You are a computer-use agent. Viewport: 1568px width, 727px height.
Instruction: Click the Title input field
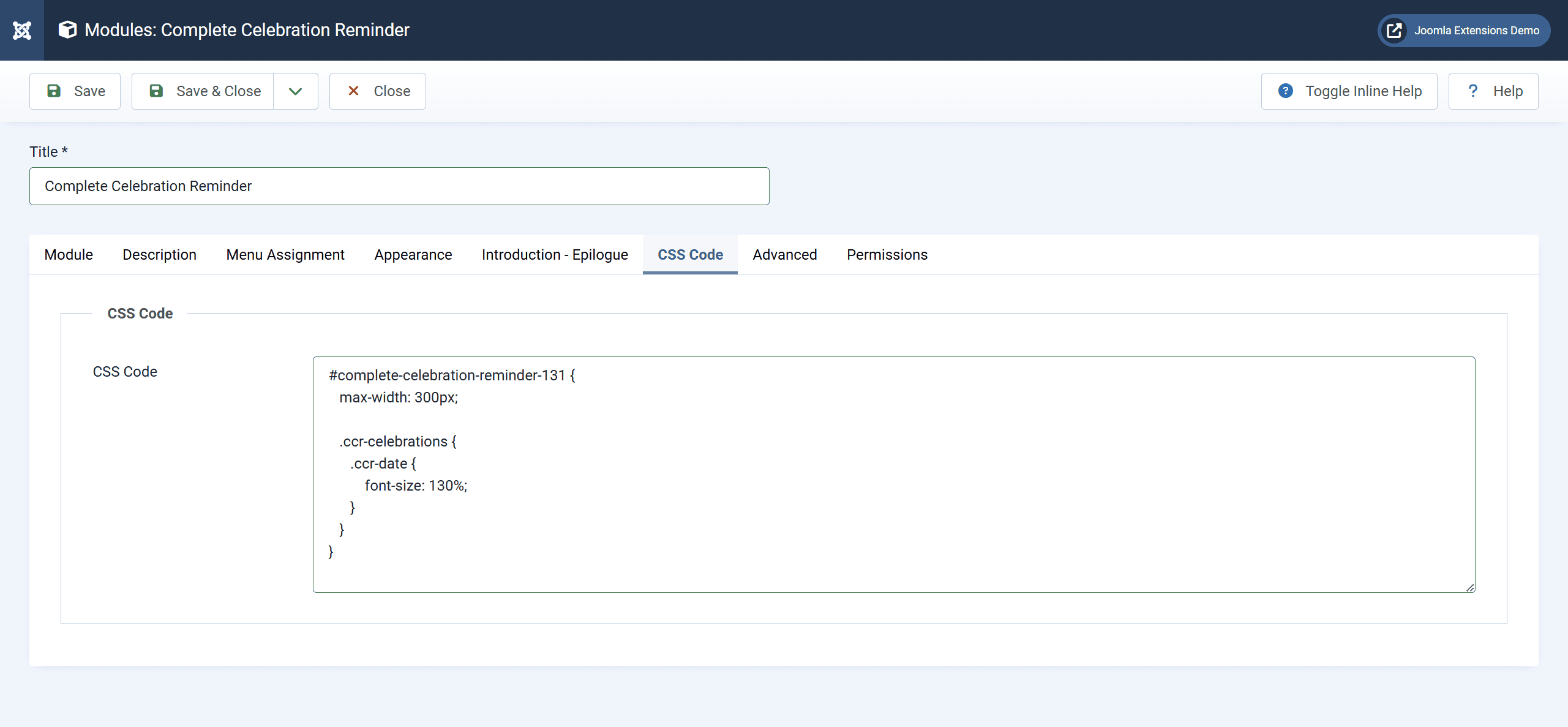pos(399,186)
